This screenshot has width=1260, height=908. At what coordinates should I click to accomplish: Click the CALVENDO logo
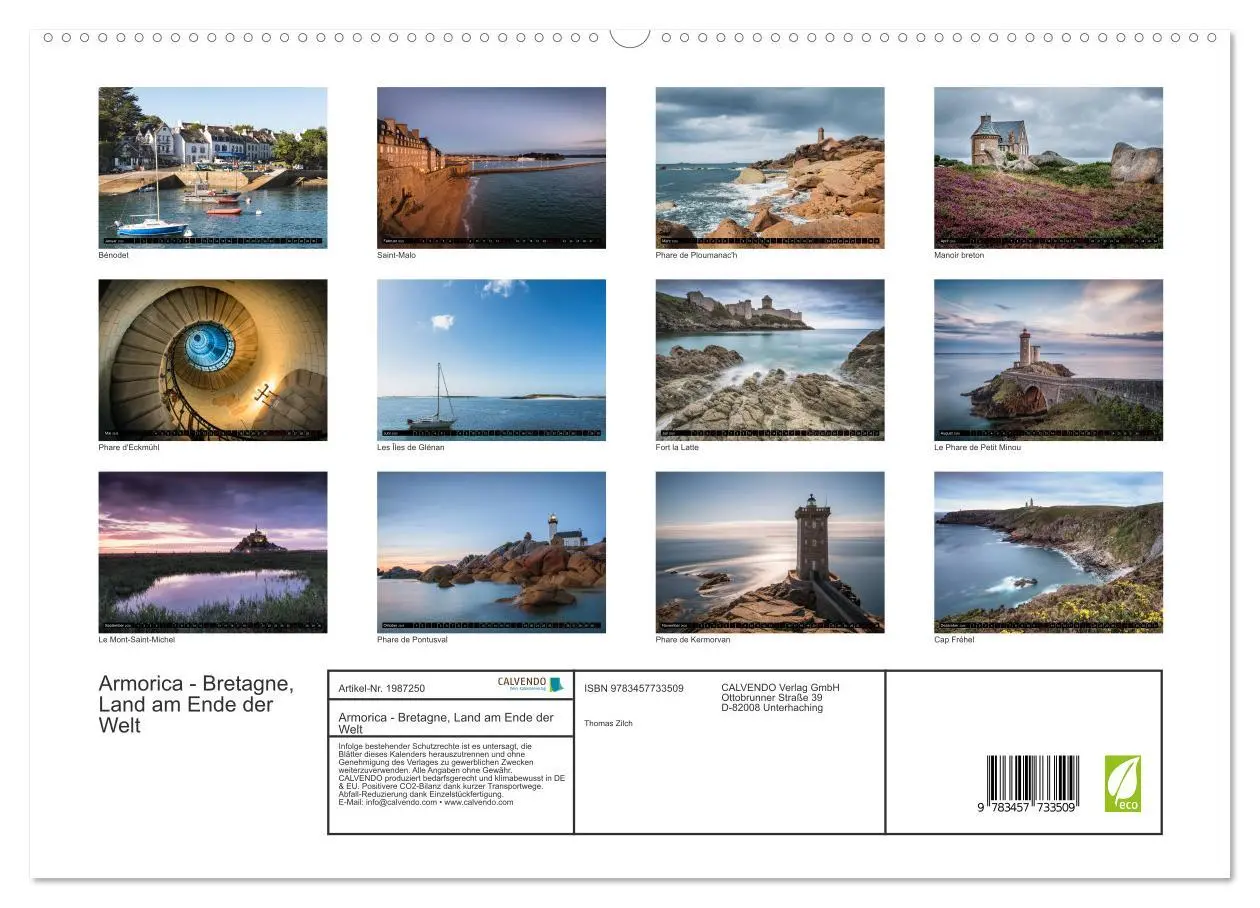531,684
